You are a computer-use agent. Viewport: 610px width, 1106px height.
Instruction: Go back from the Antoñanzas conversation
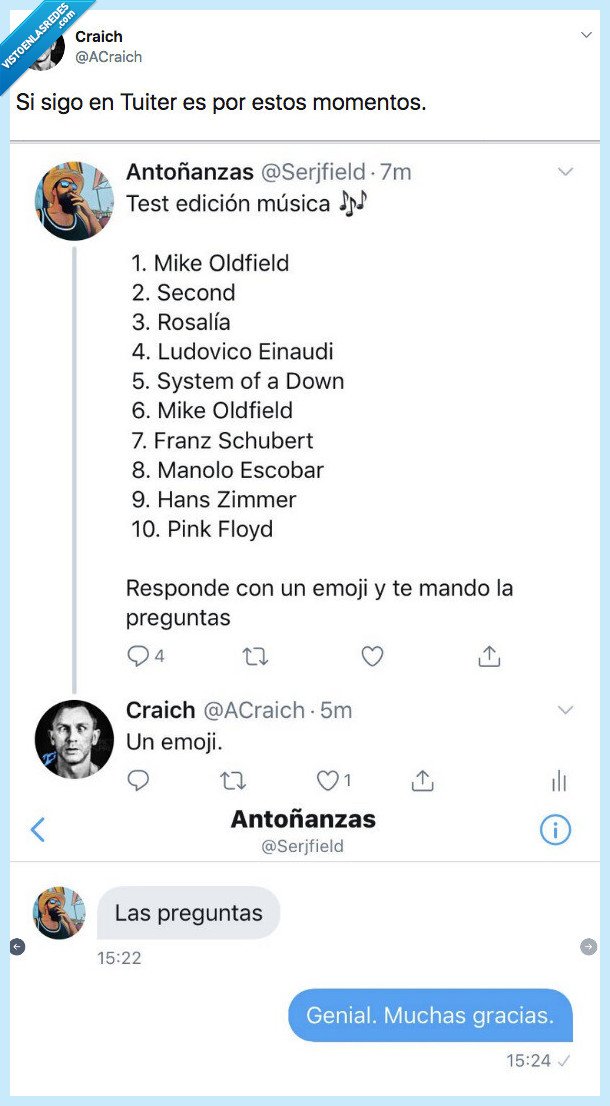tap(38, 829)
